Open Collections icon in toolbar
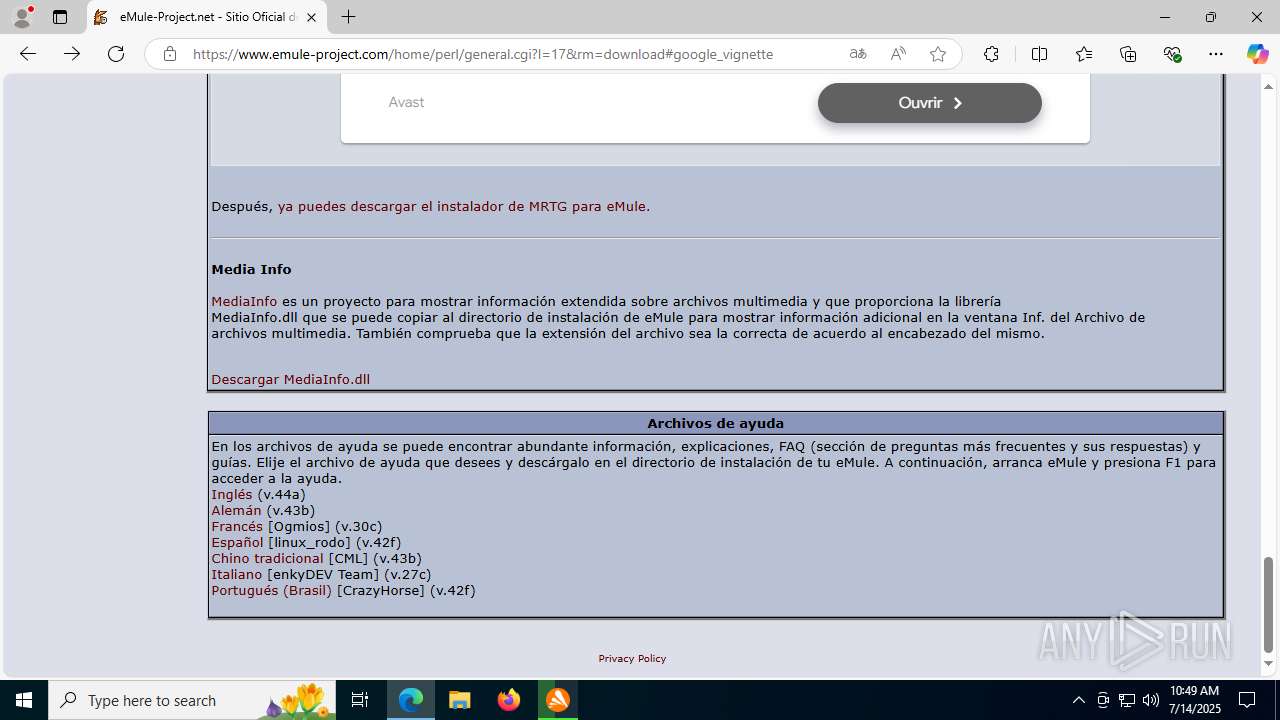Screen dimensions: 1280x720 1128,54
